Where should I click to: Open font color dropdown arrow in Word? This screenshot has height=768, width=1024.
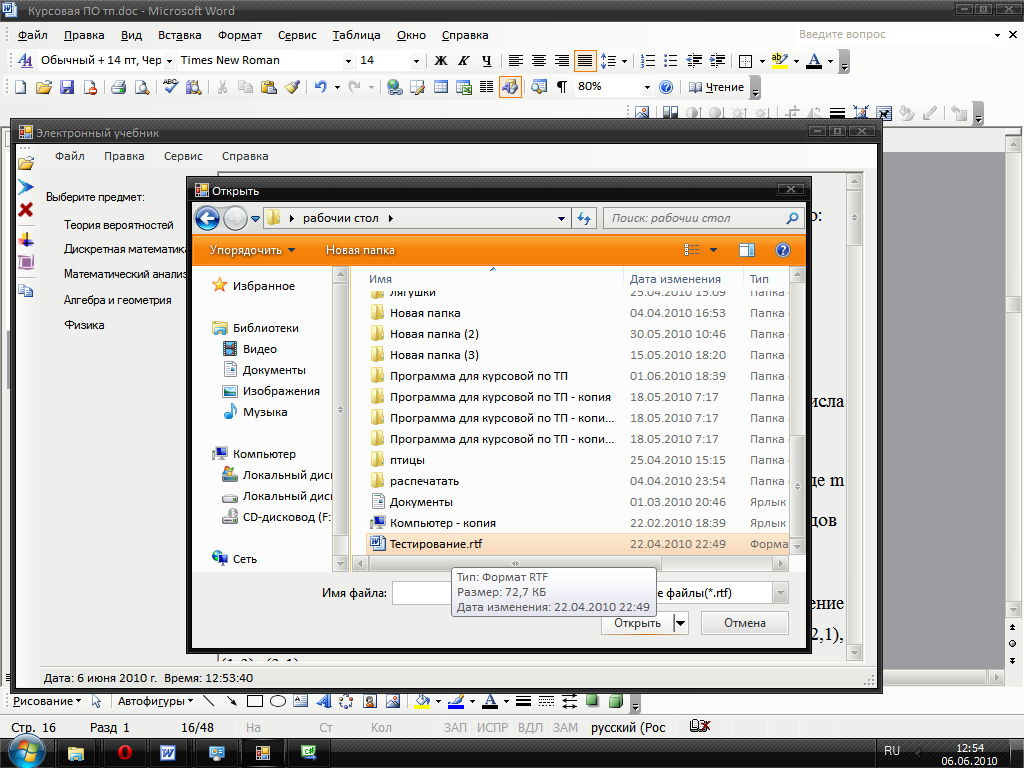coord(831,61)
